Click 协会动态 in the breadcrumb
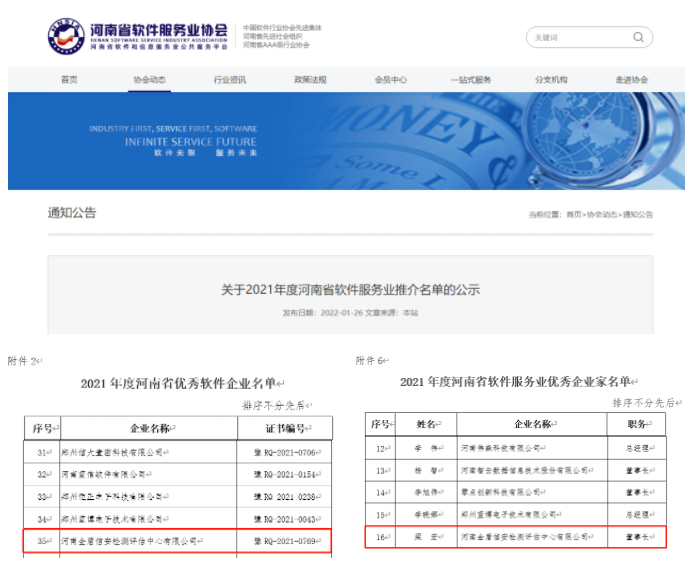 602,215
